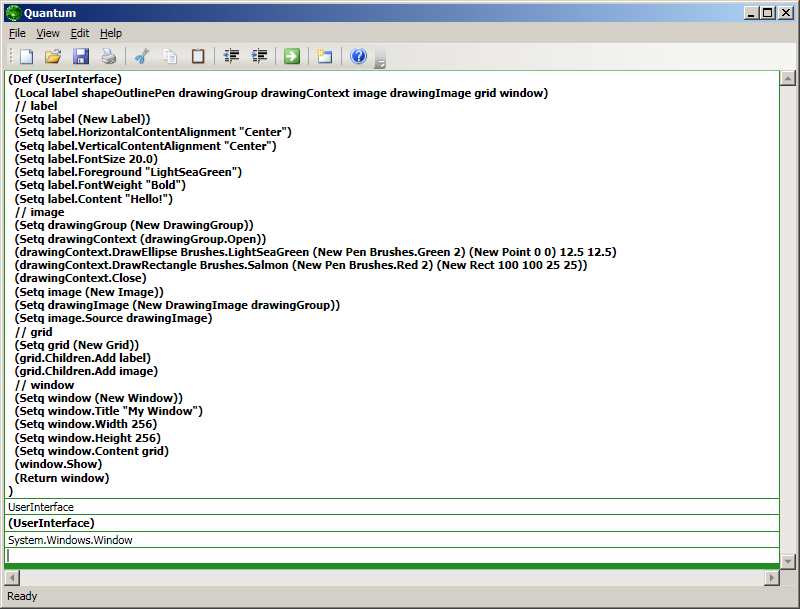800x609 pixels.
Task: Paste with the clipboard icon
Action: pyautogui.click(x=198, y=56)
